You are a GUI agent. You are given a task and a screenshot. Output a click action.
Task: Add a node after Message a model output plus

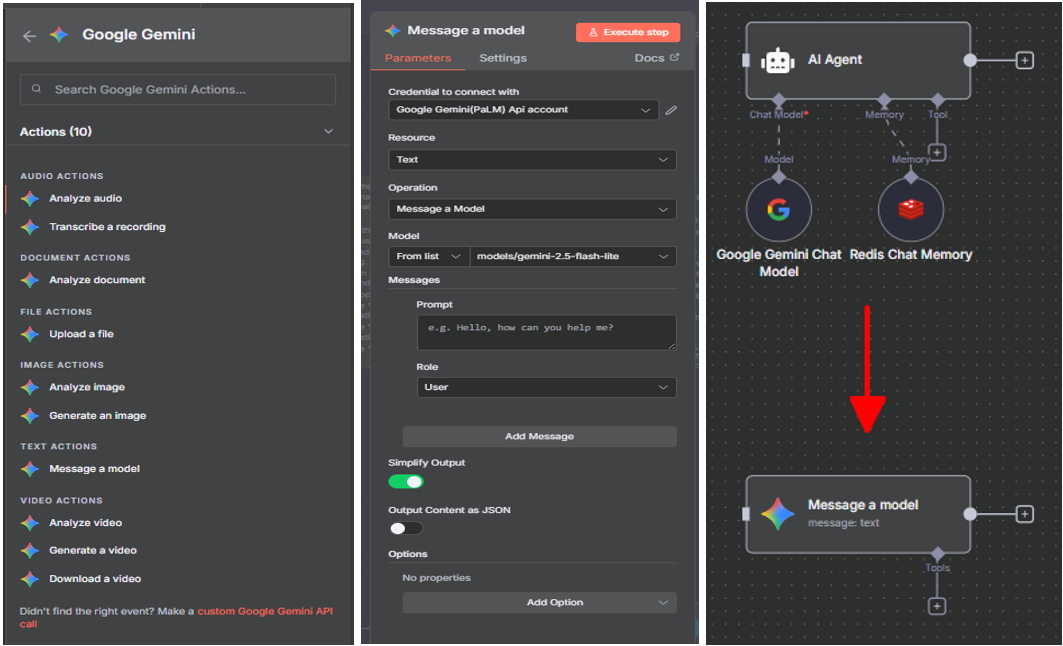1024,514
